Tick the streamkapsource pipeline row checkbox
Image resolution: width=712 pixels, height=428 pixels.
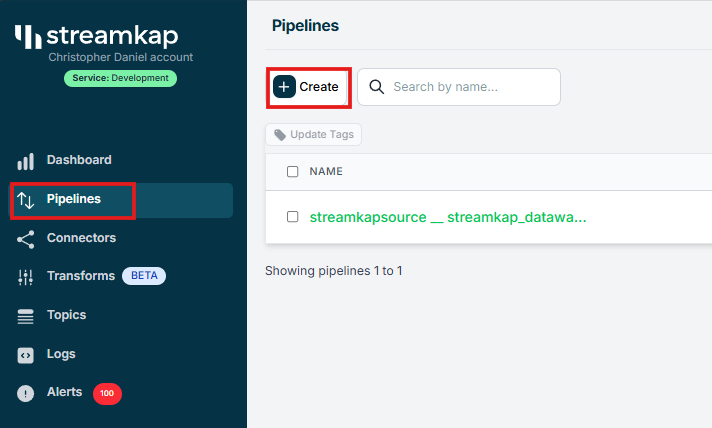point(292,216)
